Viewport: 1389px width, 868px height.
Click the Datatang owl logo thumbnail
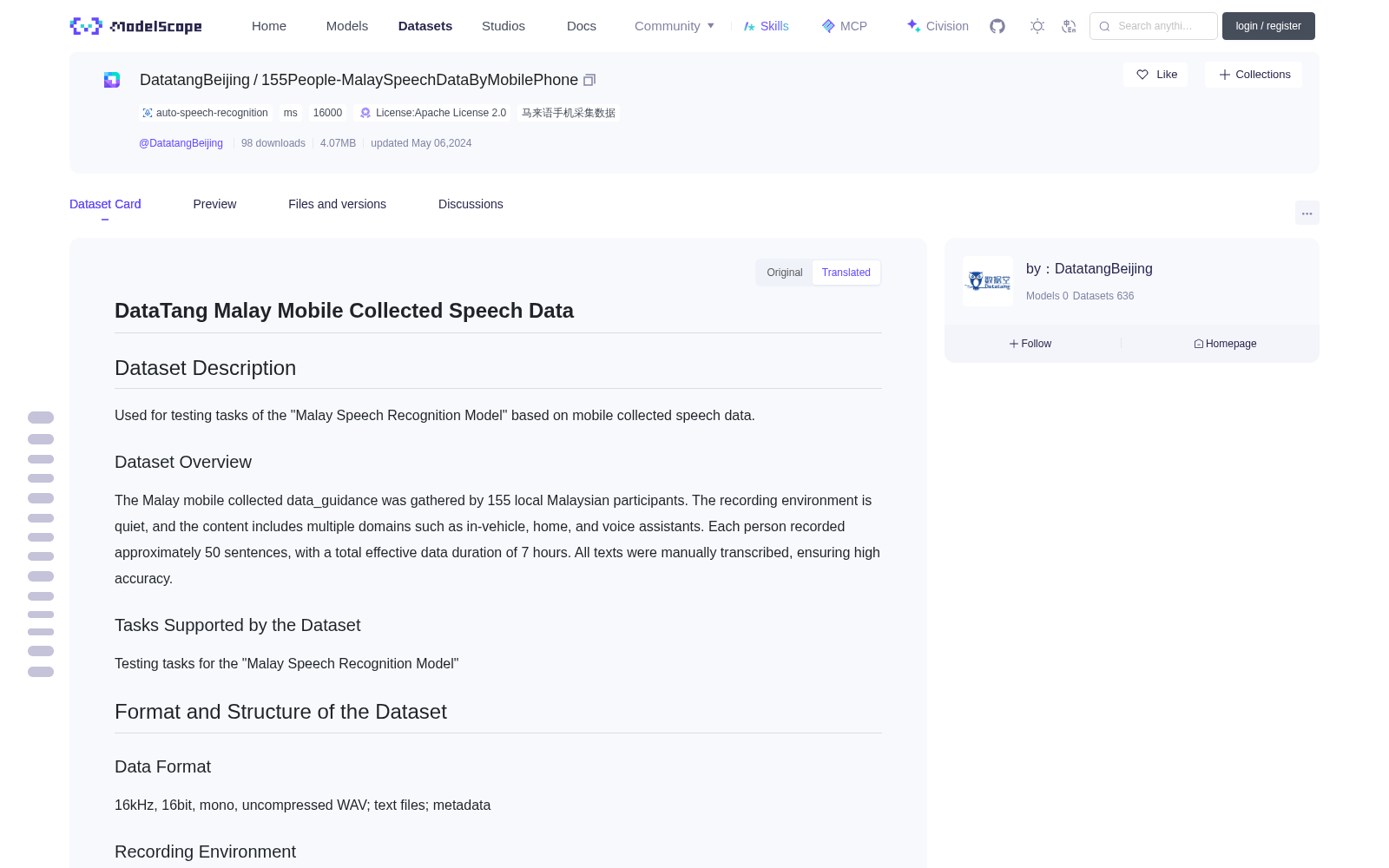pos(988,280)
